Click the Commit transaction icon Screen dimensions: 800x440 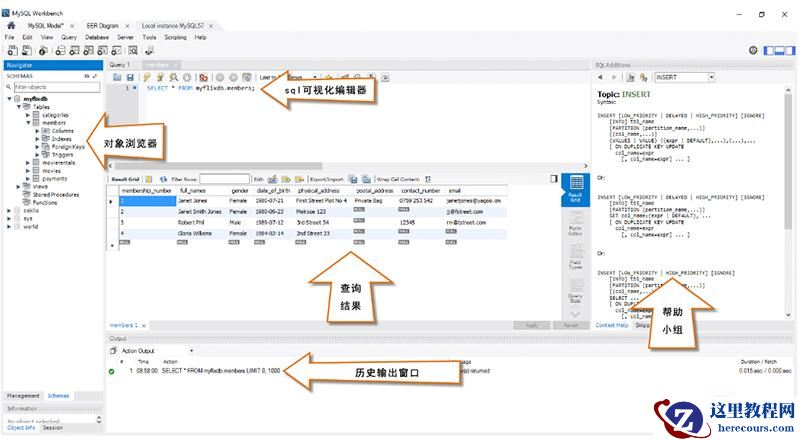220,78
